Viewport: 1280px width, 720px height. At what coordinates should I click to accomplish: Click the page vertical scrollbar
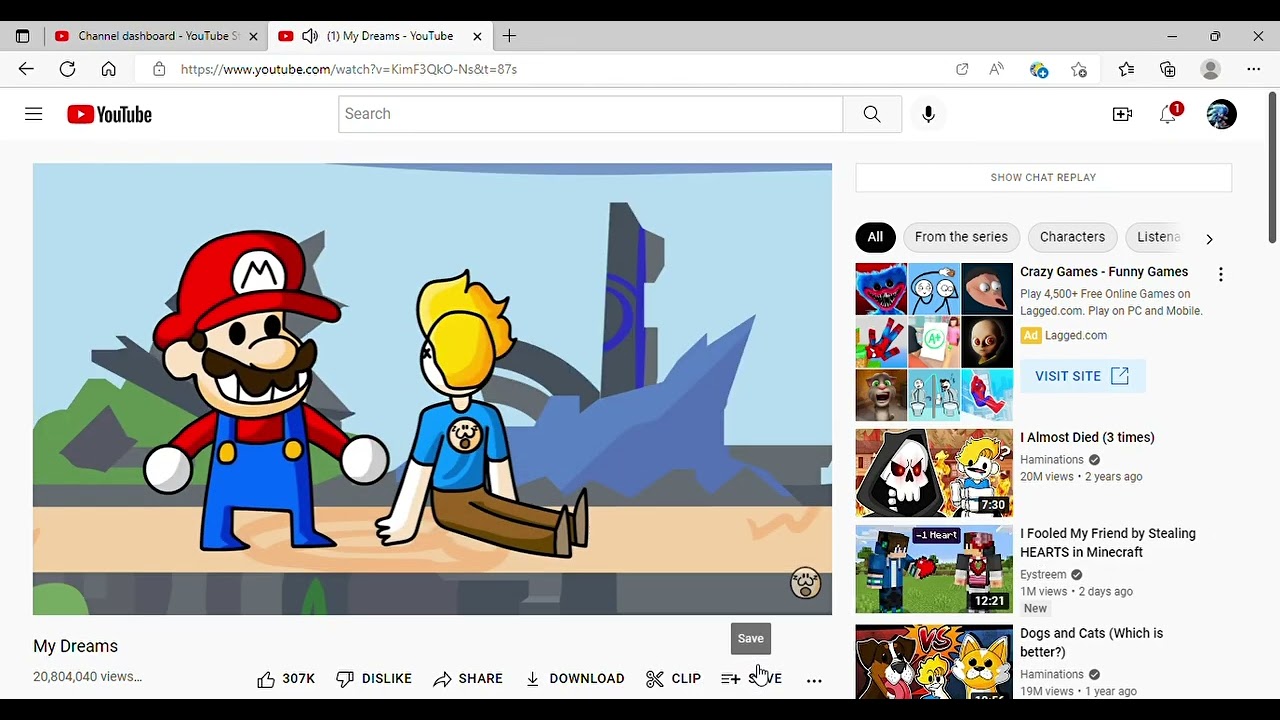[1272, 167]
